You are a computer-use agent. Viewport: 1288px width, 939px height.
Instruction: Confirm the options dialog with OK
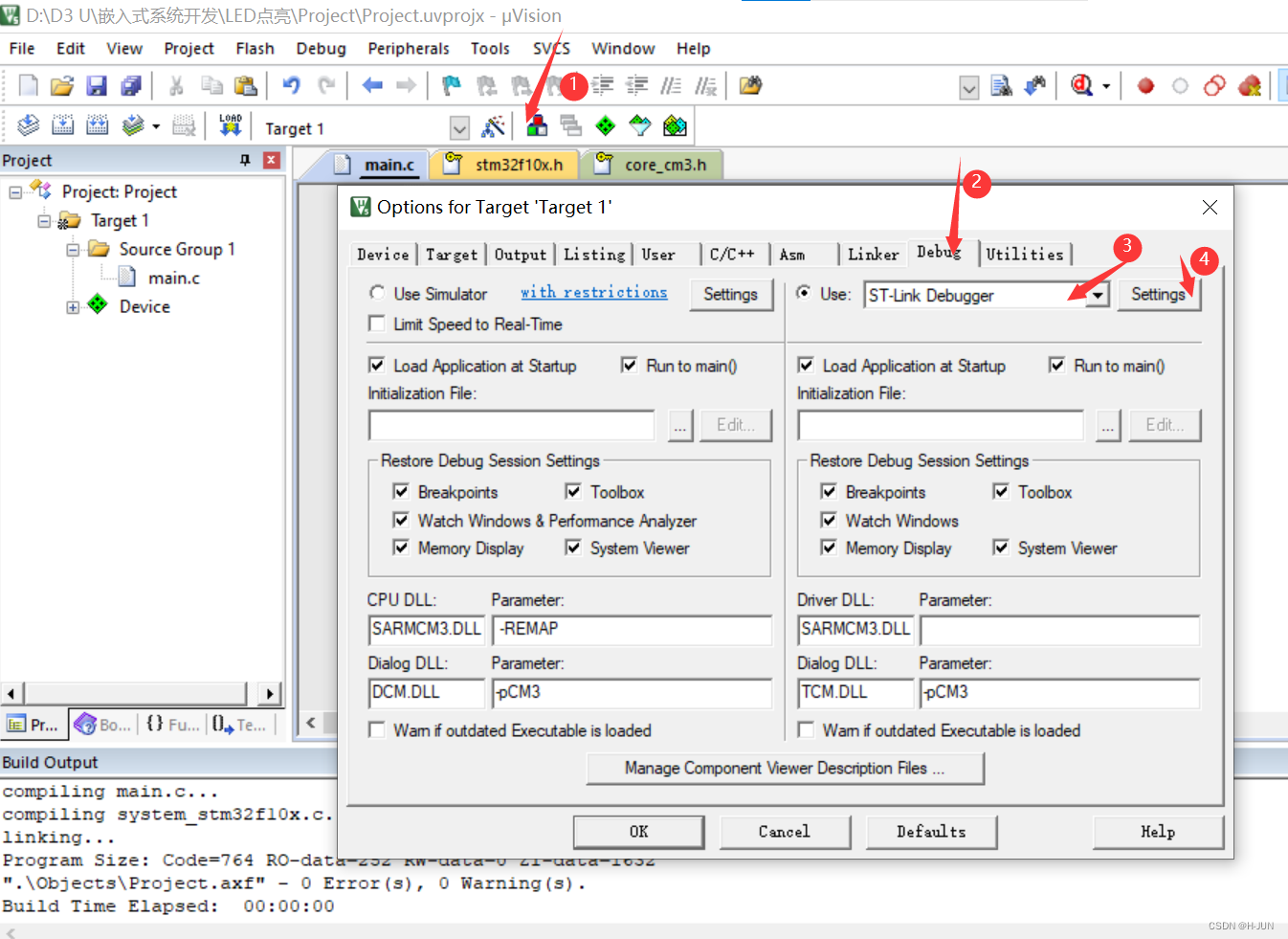(638, 832)
